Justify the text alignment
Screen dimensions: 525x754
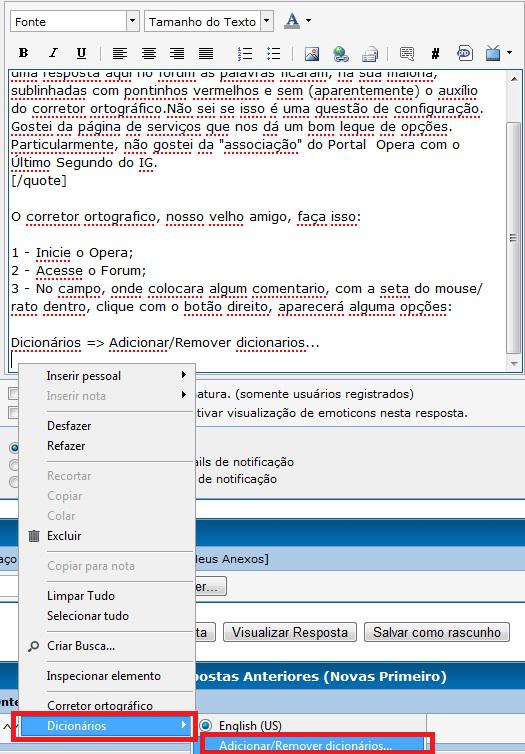pos(206,53)
